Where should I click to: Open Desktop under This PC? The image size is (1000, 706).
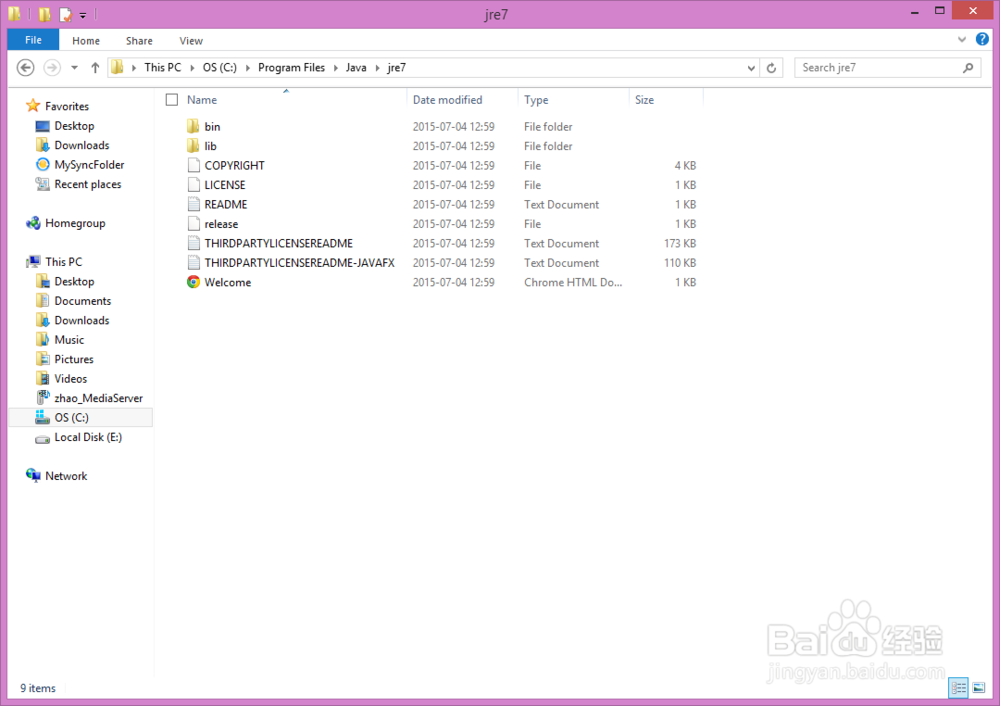point(74,281)
